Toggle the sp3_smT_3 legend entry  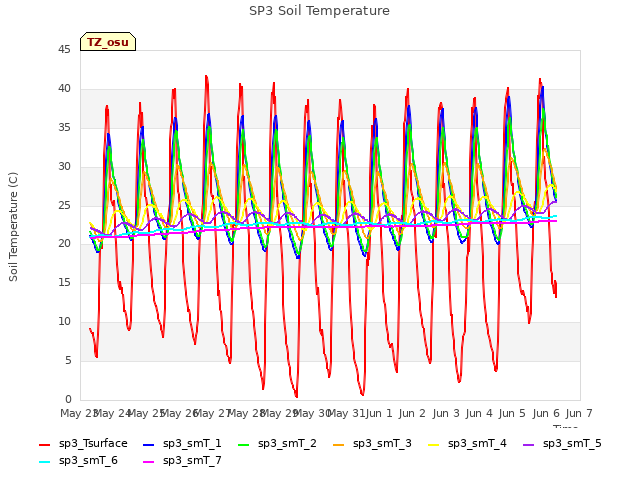372,443
